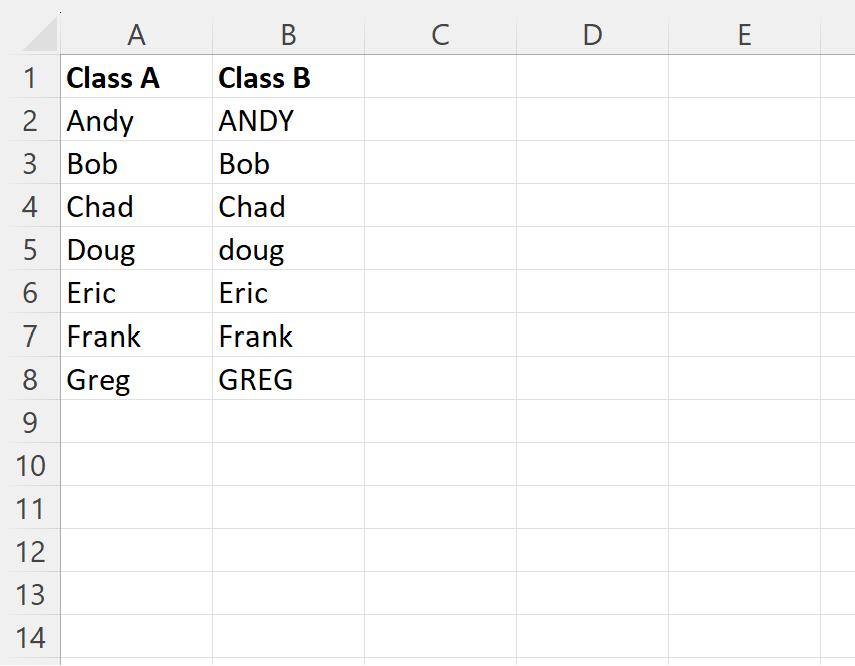This screenshot has height=666, width=855.
Task: Click empty cell C2
Action: coord(441,120)
